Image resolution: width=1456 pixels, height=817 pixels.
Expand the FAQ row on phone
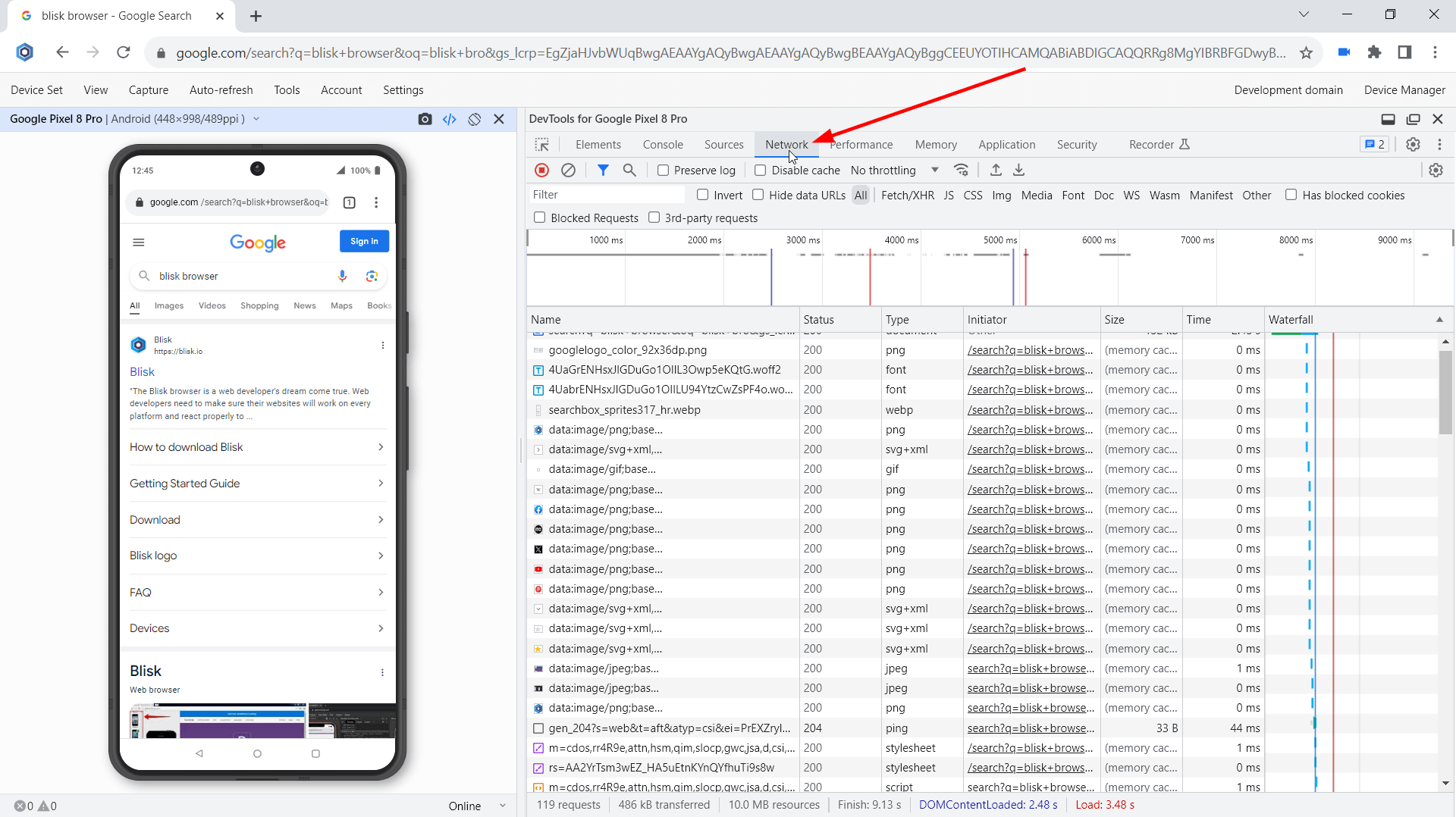257,592
